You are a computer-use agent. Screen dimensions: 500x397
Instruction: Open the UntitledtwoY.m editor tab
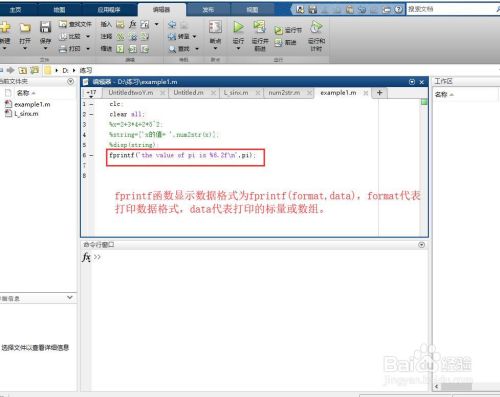click(x=131, y=93)
